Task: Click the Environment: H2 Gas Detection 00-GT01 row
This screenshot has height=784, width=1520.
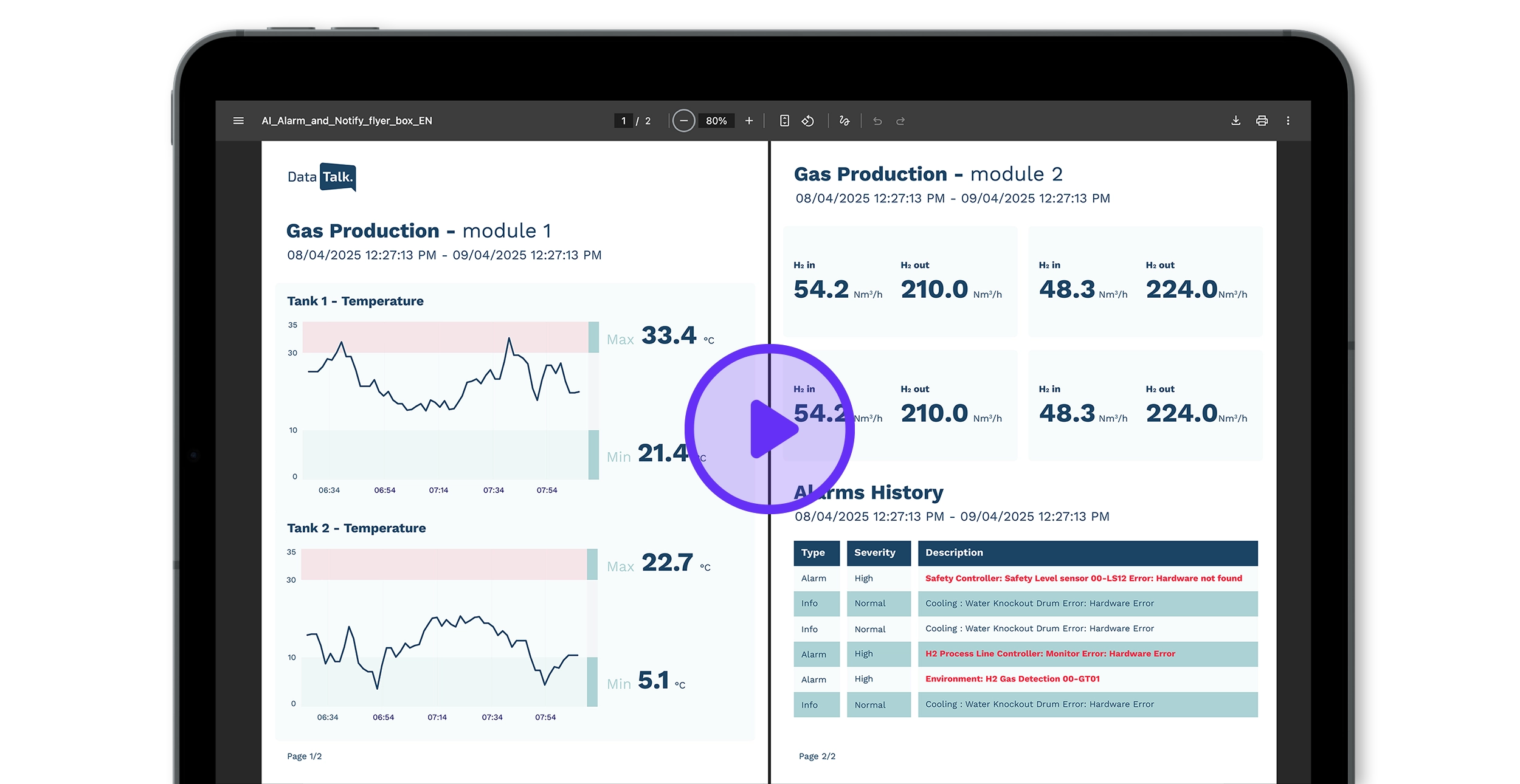Action: (1026, 679)
